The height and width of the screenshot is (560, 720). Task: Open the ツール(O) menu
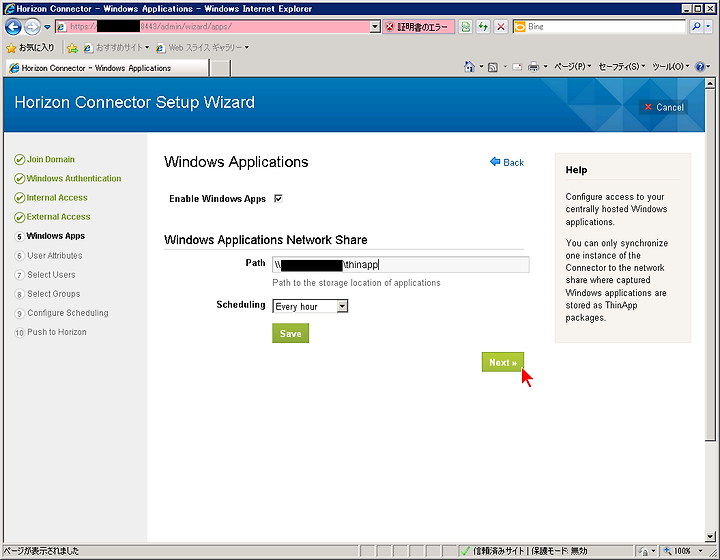pos(671,67)
